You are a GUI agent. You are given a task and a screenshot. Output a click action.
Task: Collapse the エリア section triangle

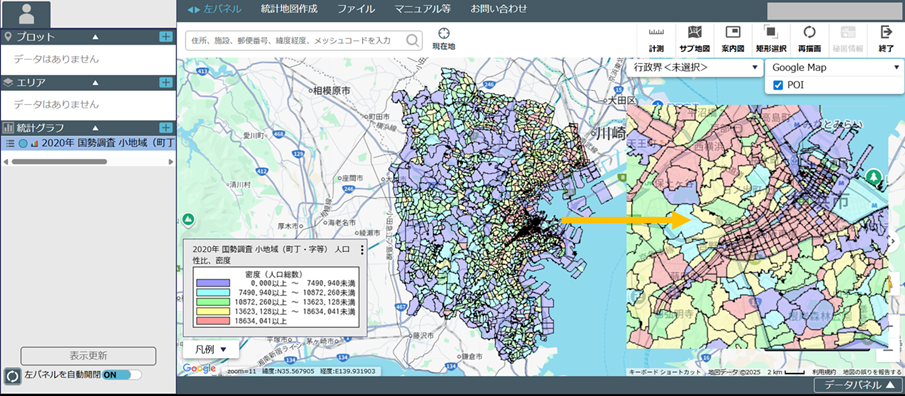point(96,83)
